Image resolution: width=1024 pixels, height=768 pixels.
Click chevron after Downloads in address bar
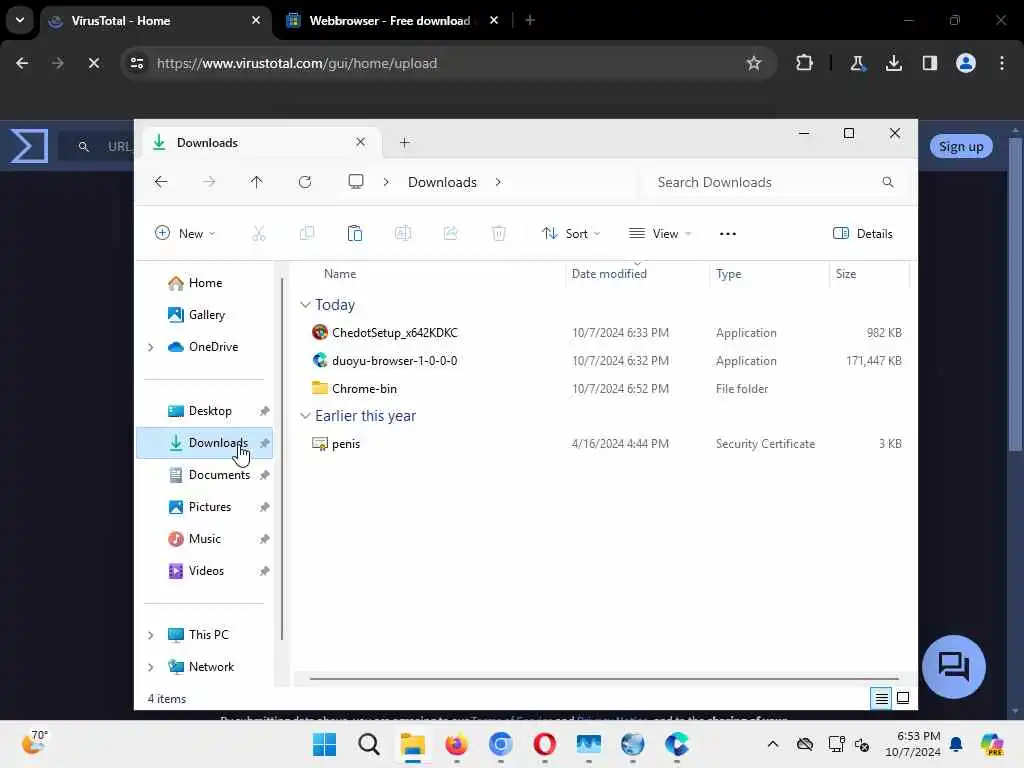point(498,182)
